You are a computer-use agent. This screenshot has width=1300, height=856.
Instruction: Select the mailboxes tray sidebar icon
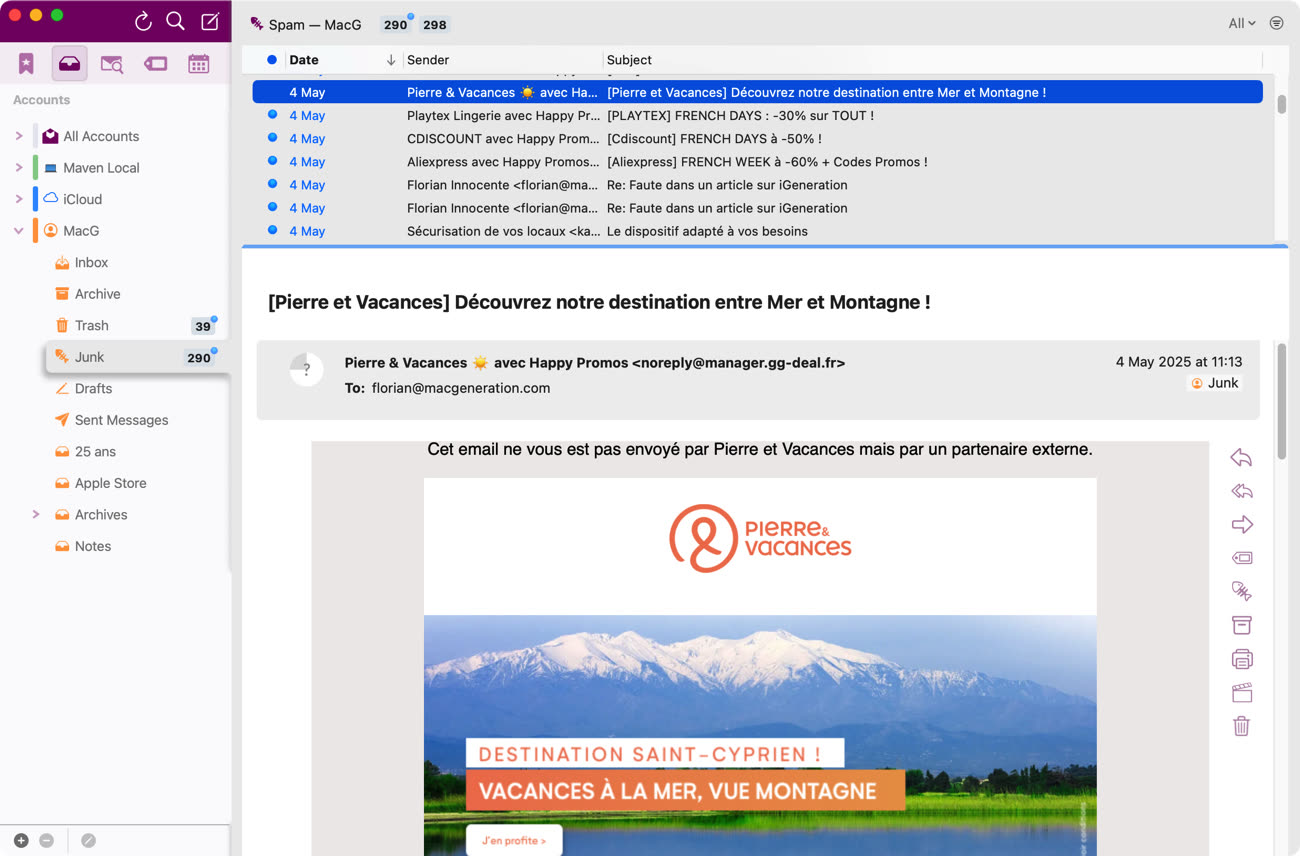(x=69, y=64)
